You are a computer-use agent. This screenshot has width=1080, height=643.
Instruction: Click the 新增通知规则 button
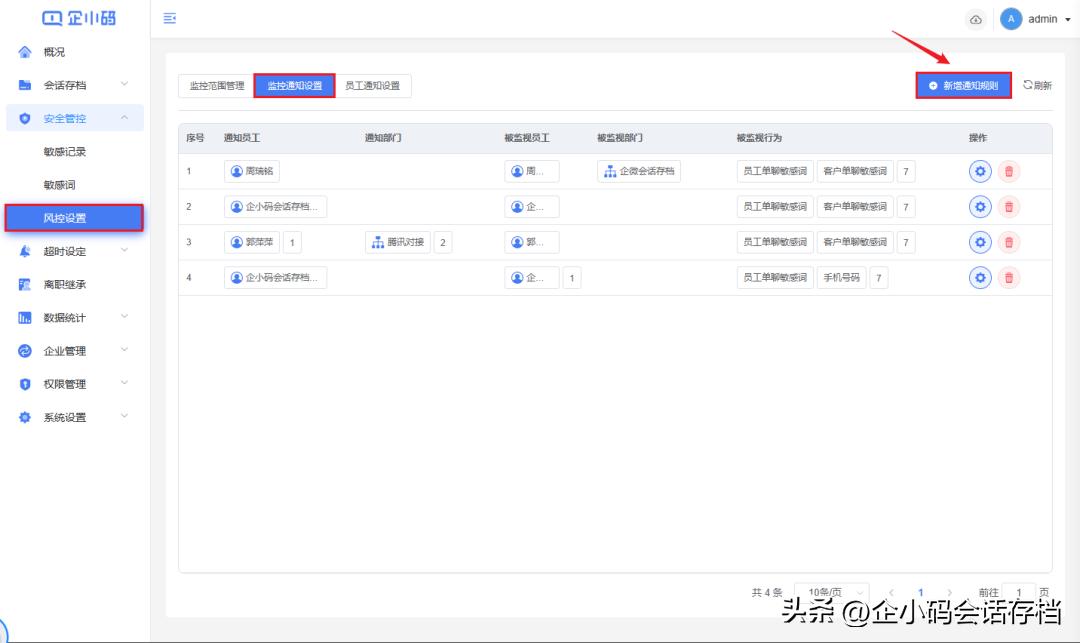964,85
